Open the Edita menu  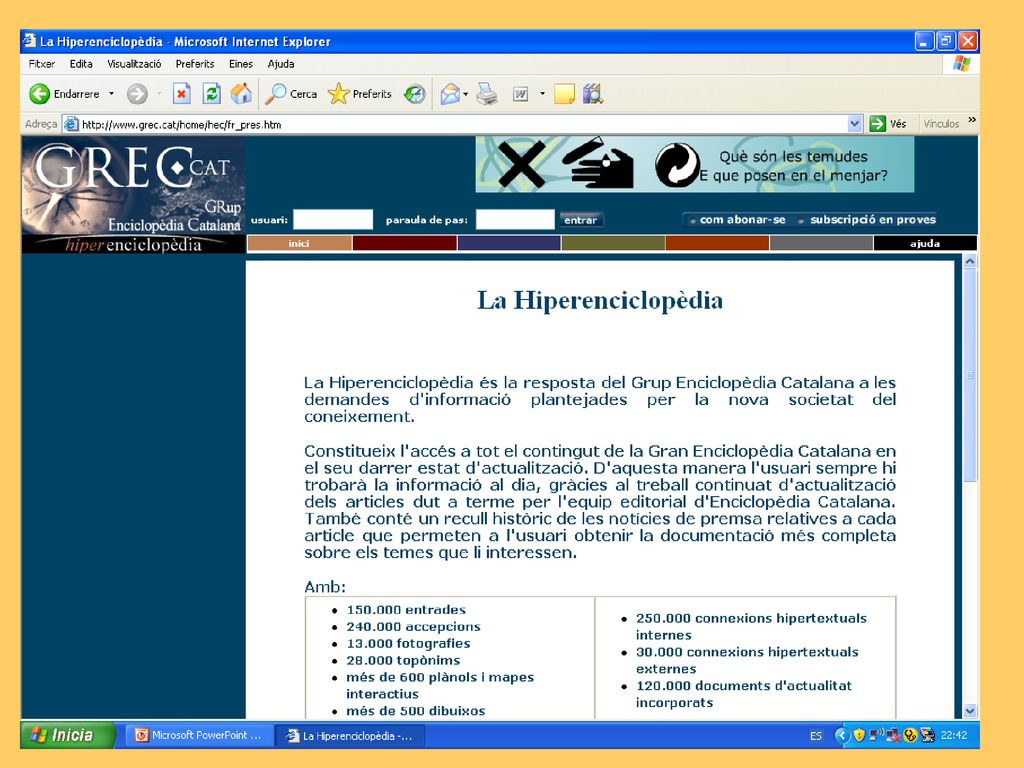click(81, 64)
